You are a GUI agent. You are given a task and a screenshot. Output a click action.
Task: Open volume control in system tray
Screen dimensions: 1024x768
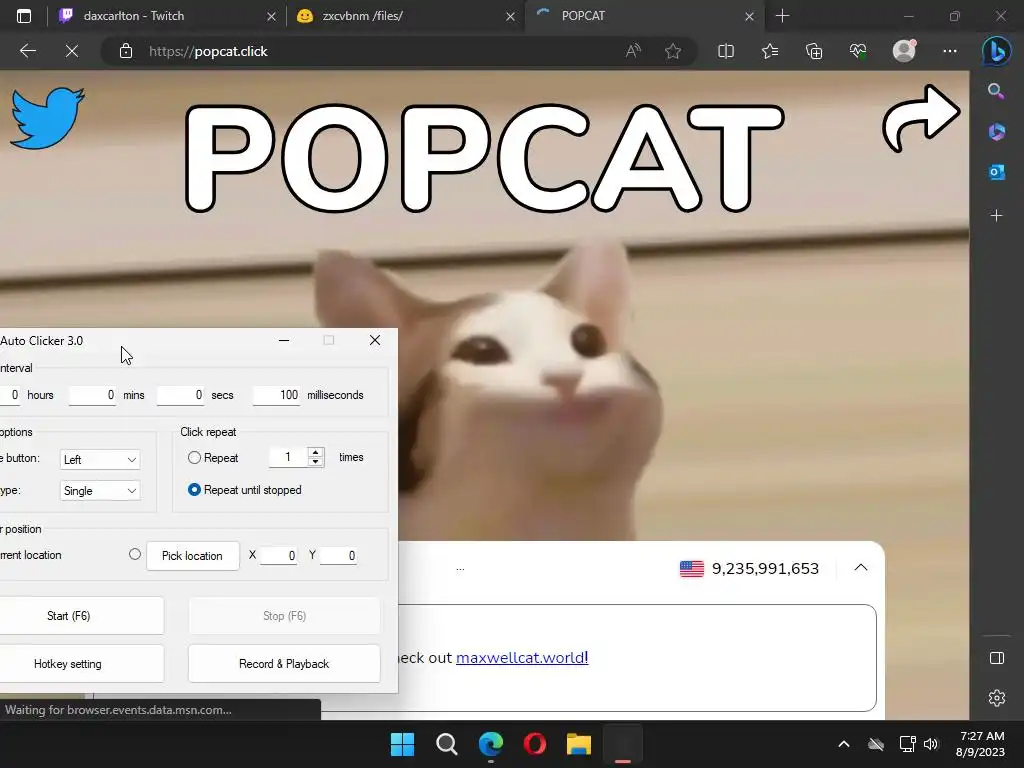point(931,744)
